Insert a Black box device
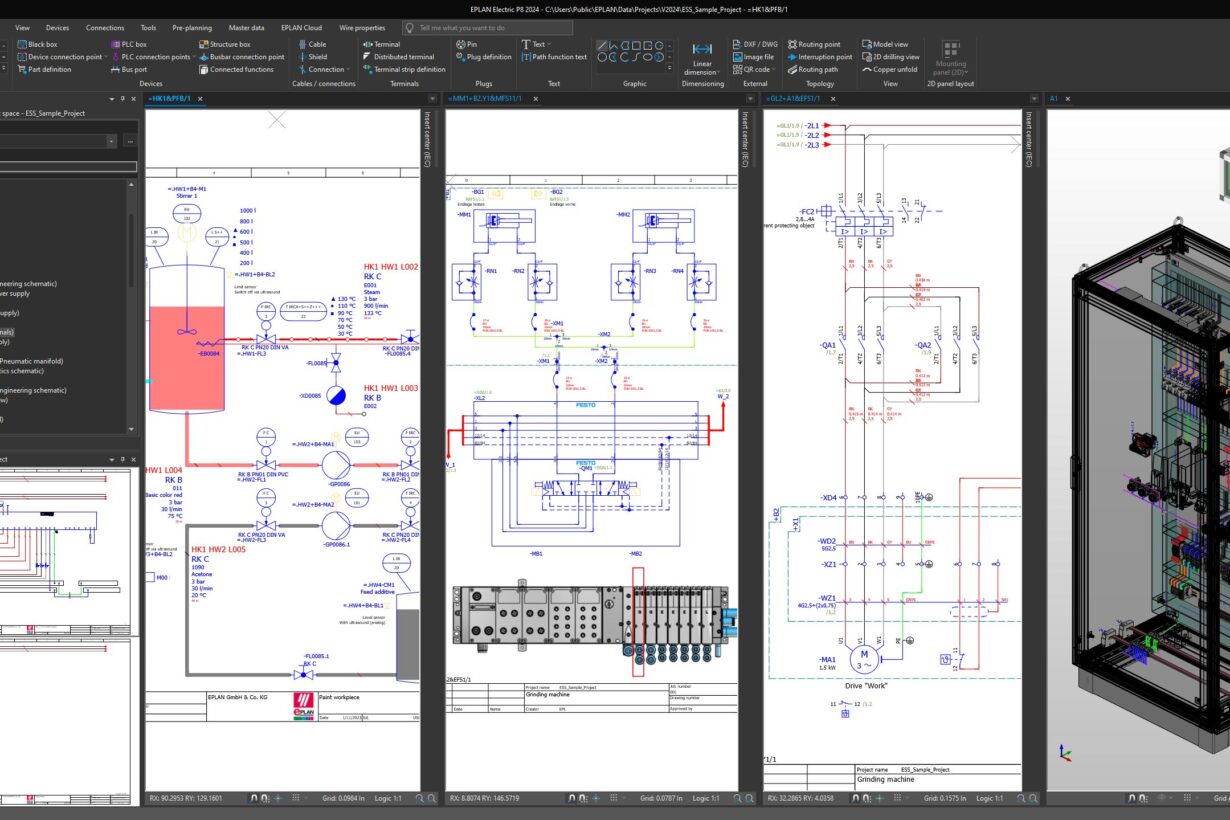The height and width of the screenshot is (820, 1230). (38, 44)
